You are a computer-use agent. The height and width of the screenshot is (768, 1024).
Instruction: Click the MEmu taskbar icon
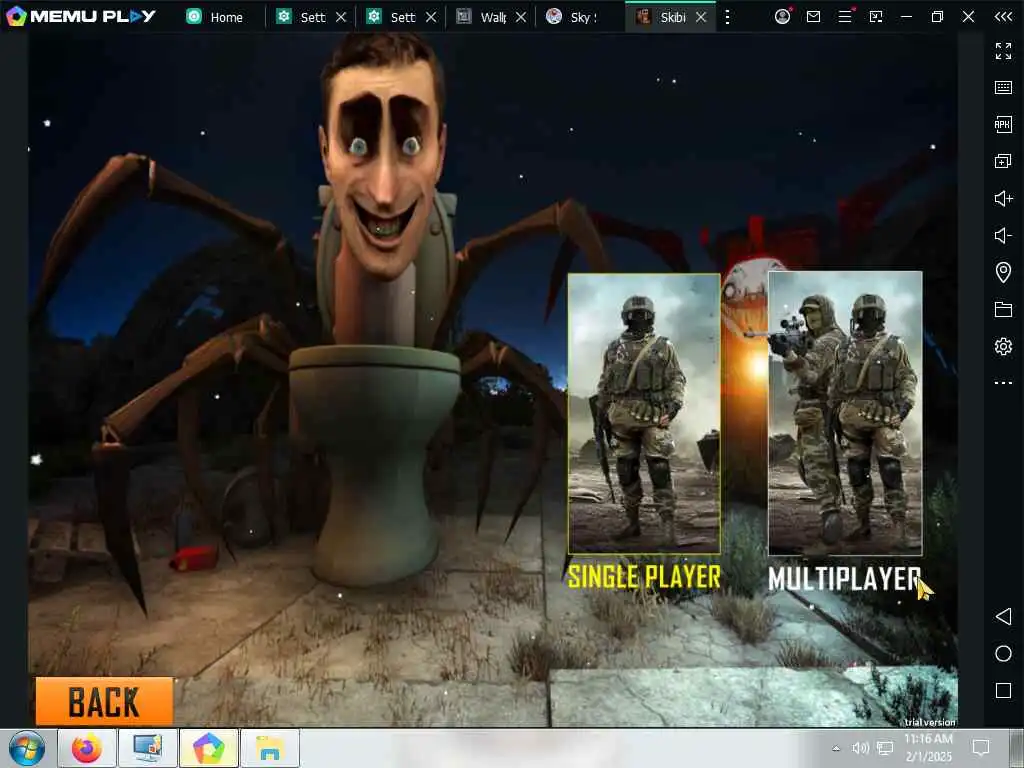point(209,748)
